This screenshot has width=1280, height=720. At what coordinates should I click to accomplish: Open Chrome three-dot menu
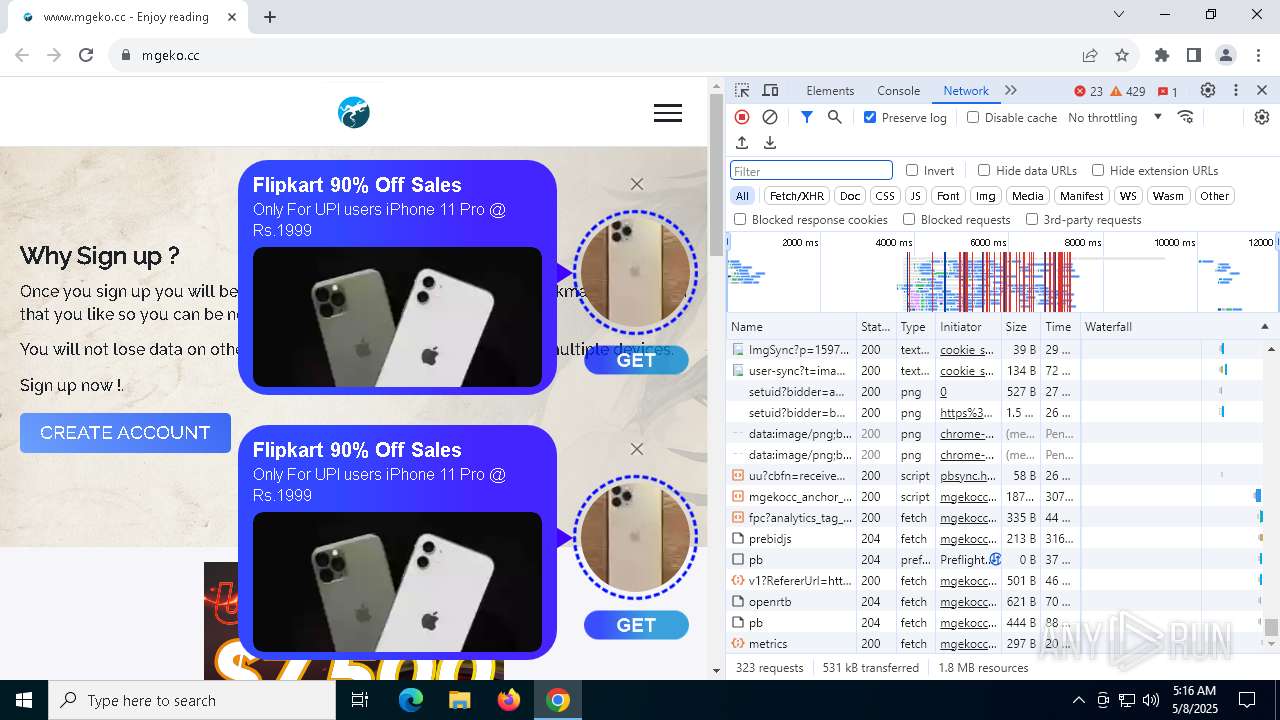click(x=1257, y=55)
